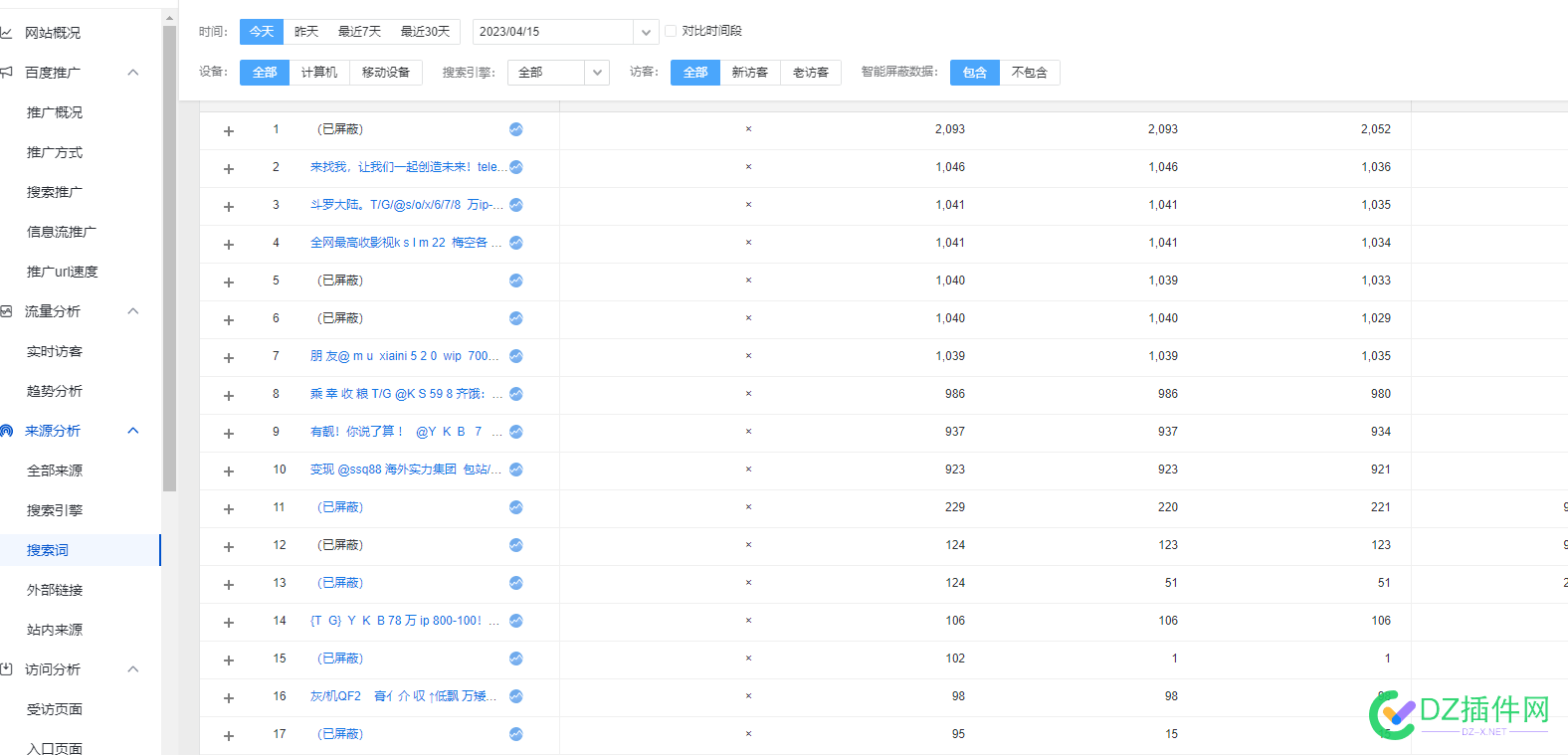Viewport: 1568px width, 755px height.
Task: Click the 访问分析 sidebar icon
Action: (6, 669)
